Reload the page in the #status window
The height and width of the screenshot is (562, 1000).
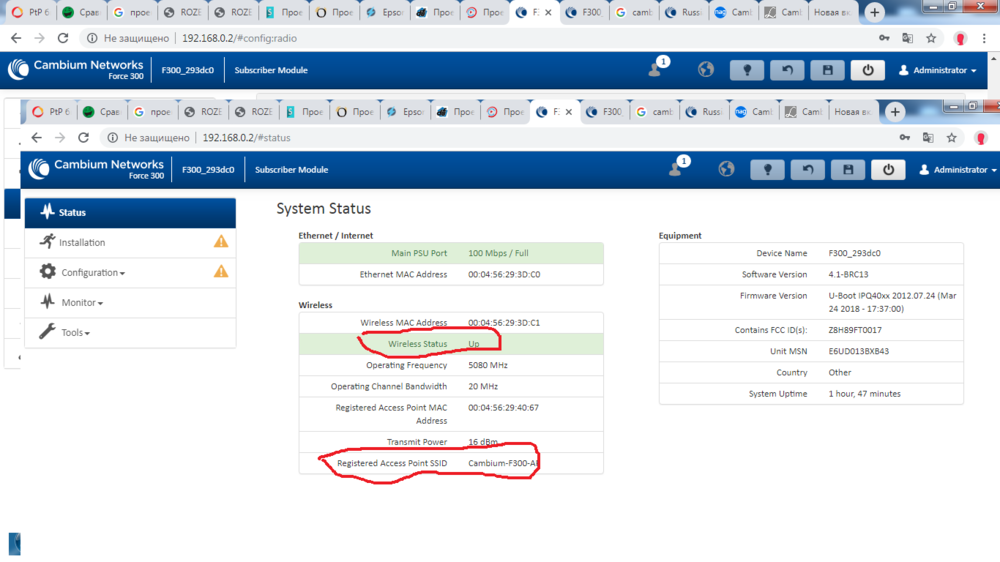point(84,138)
